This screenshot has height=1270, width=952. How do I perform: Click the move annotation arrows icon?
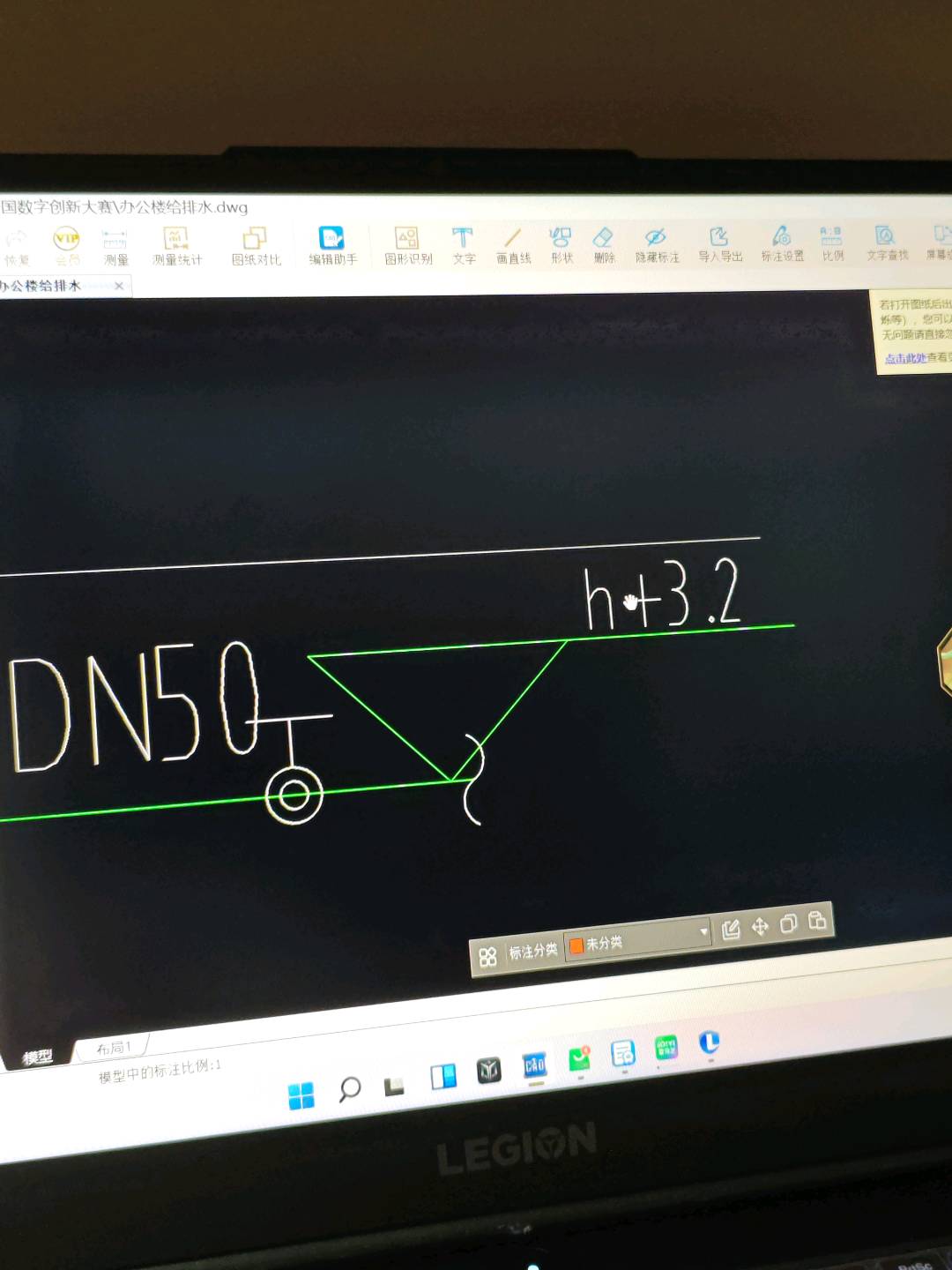tap(760, 926)
